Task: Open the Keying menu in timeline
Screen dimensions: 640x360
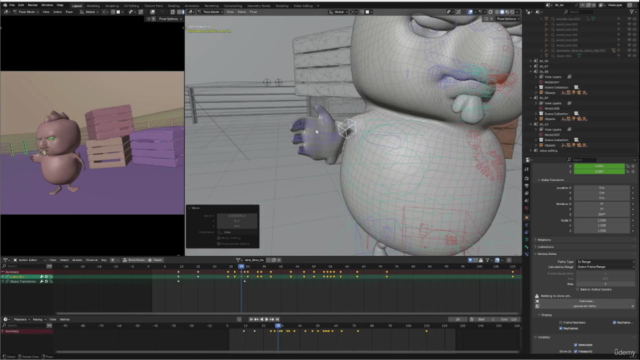Action: point(38,319)
